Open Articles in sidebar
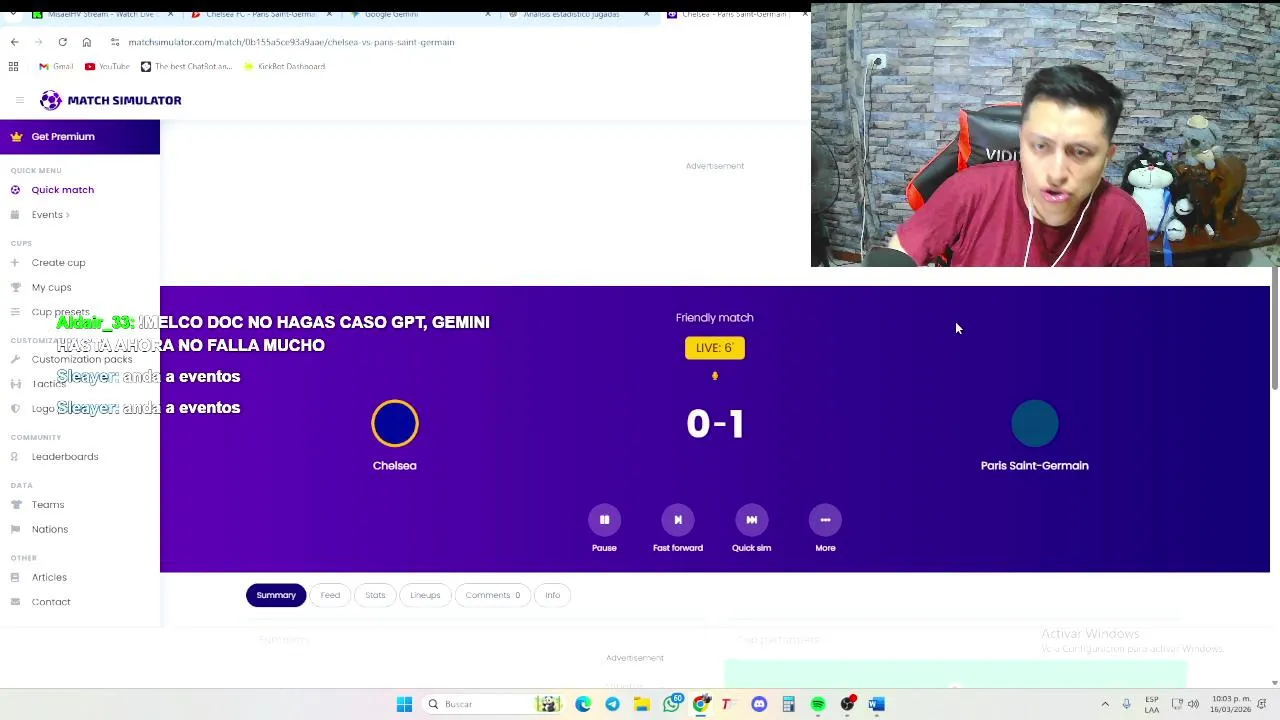The image size is (1280, 720). [49, 577]
